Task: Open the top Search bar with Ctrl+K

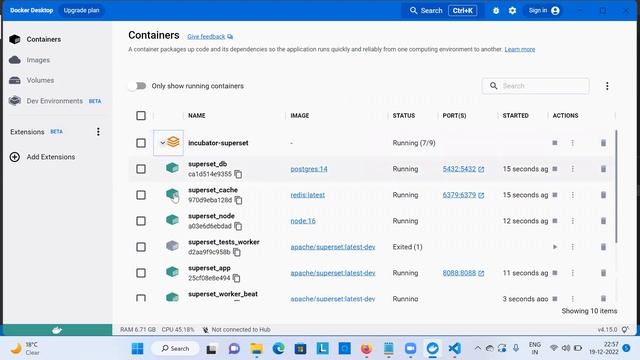Action: click(443, 11)
